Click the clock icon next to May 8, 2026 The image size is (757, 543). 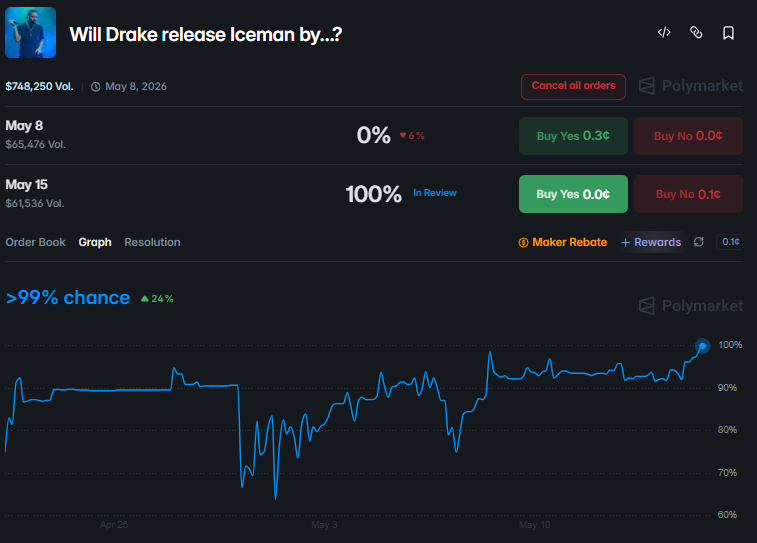click(96, 87)
